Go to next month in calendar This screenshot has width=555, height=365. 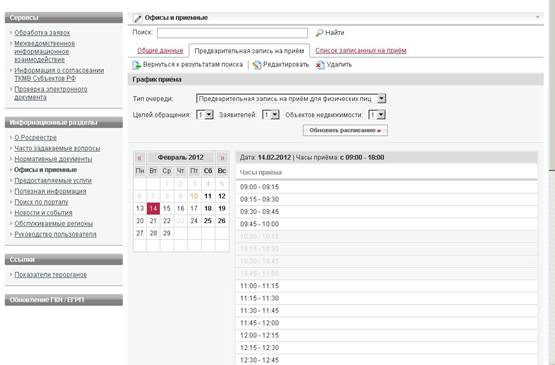tap(222, 158)
